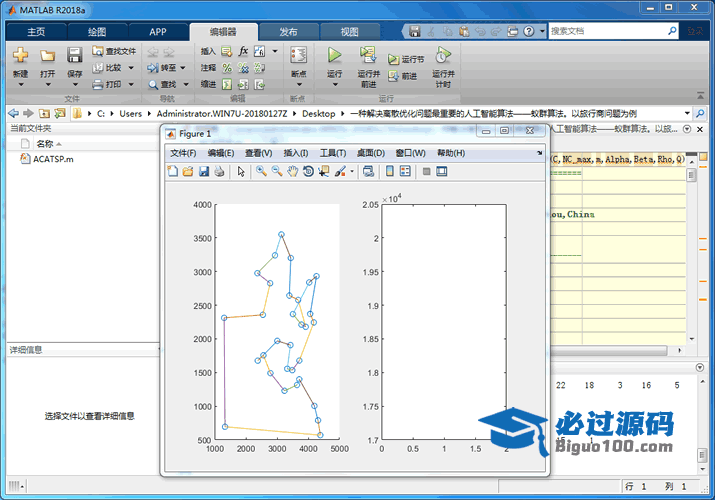Click 查找文件 (Find Files) in ribbon
The height and width of the screenshot is (500, 715).
click(114, 51)
